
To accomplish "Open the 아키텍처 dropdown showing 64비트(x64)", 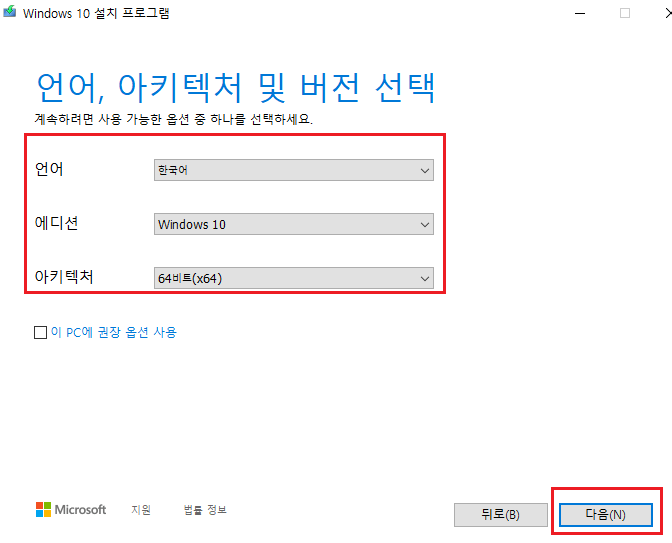I will click(294, 278).
